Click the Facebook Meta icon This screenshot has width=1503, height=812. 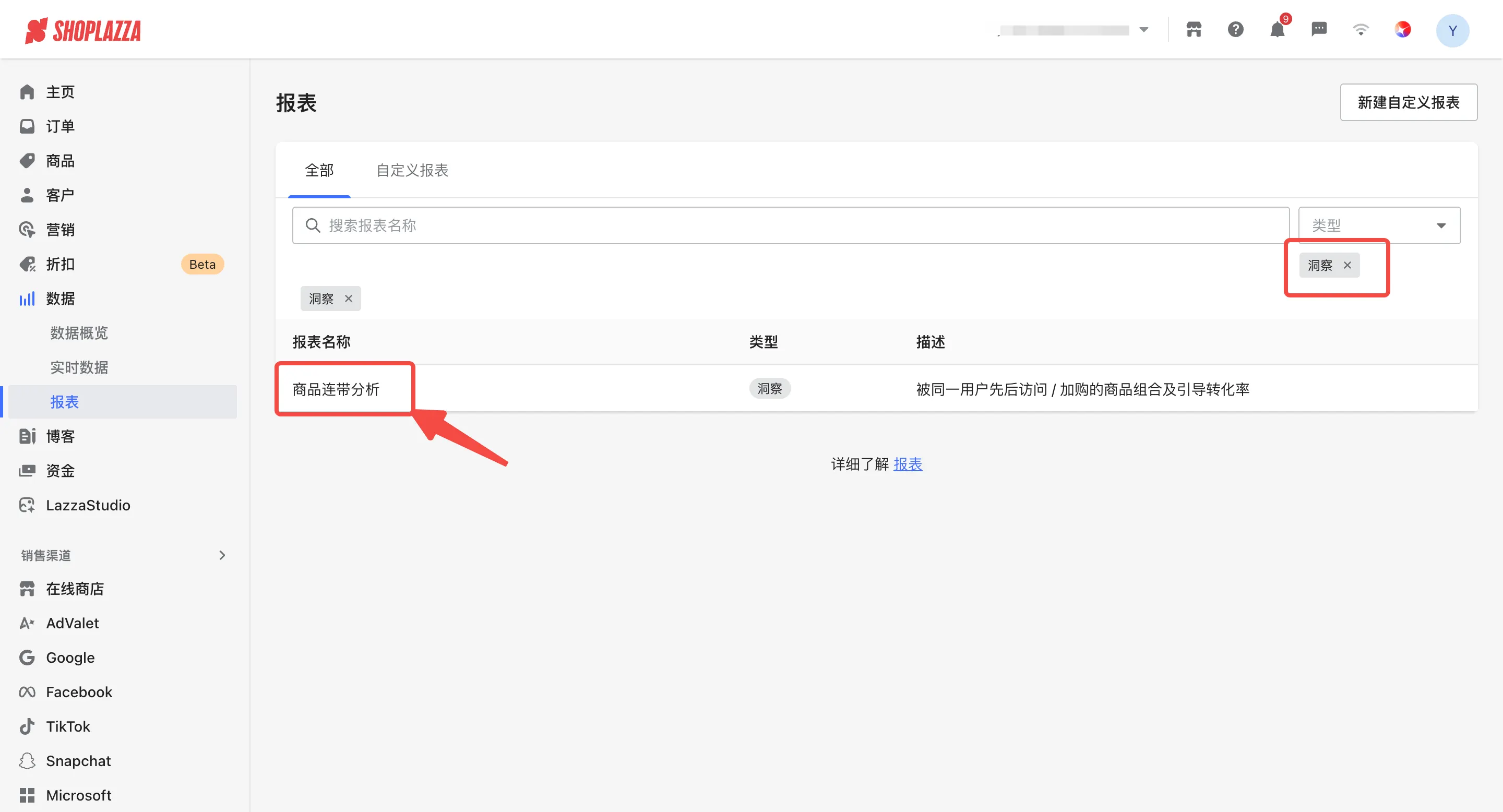[27, 692]
